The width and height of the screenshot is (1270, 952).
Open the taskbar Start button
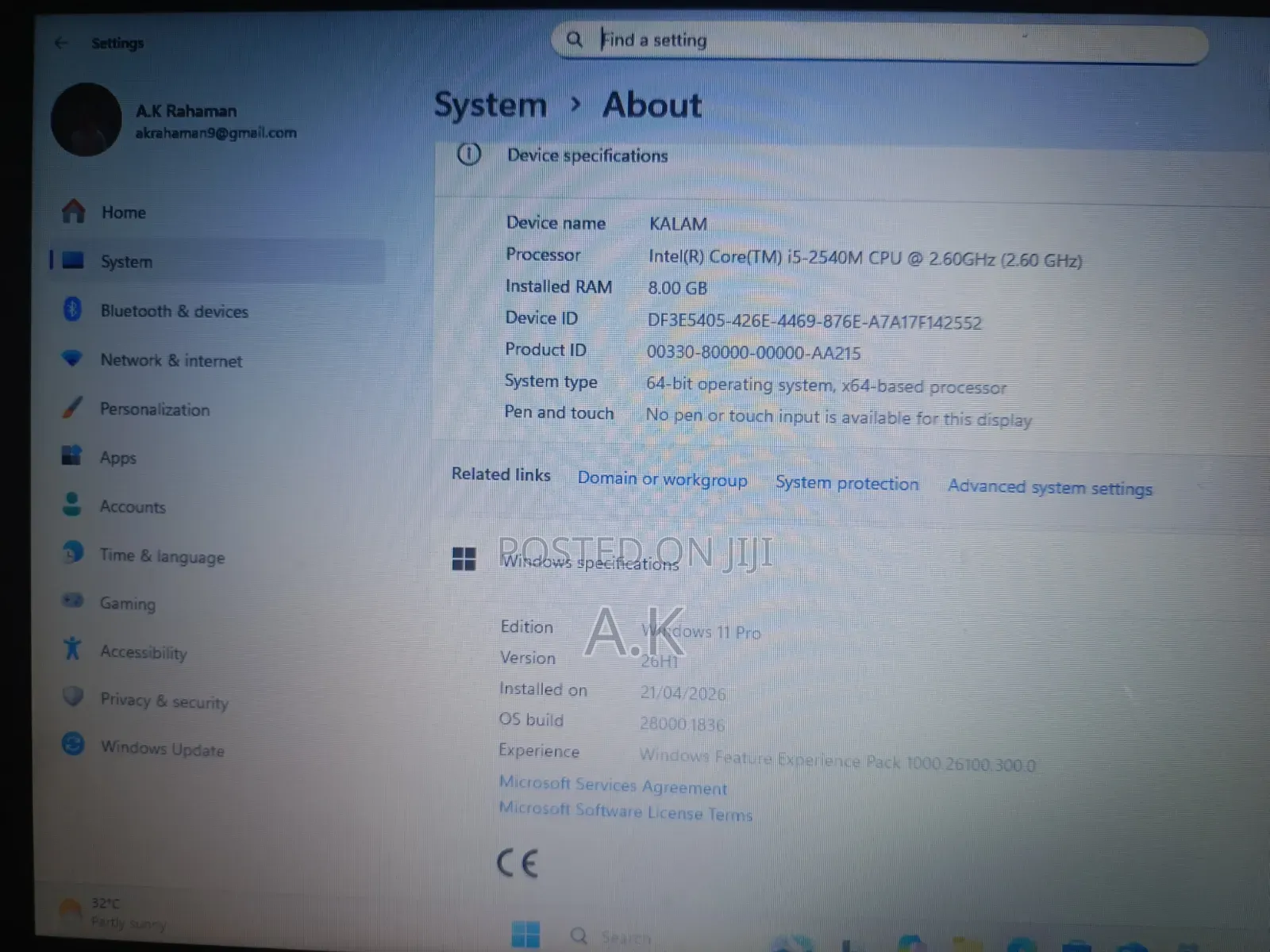tap(525, 935)
